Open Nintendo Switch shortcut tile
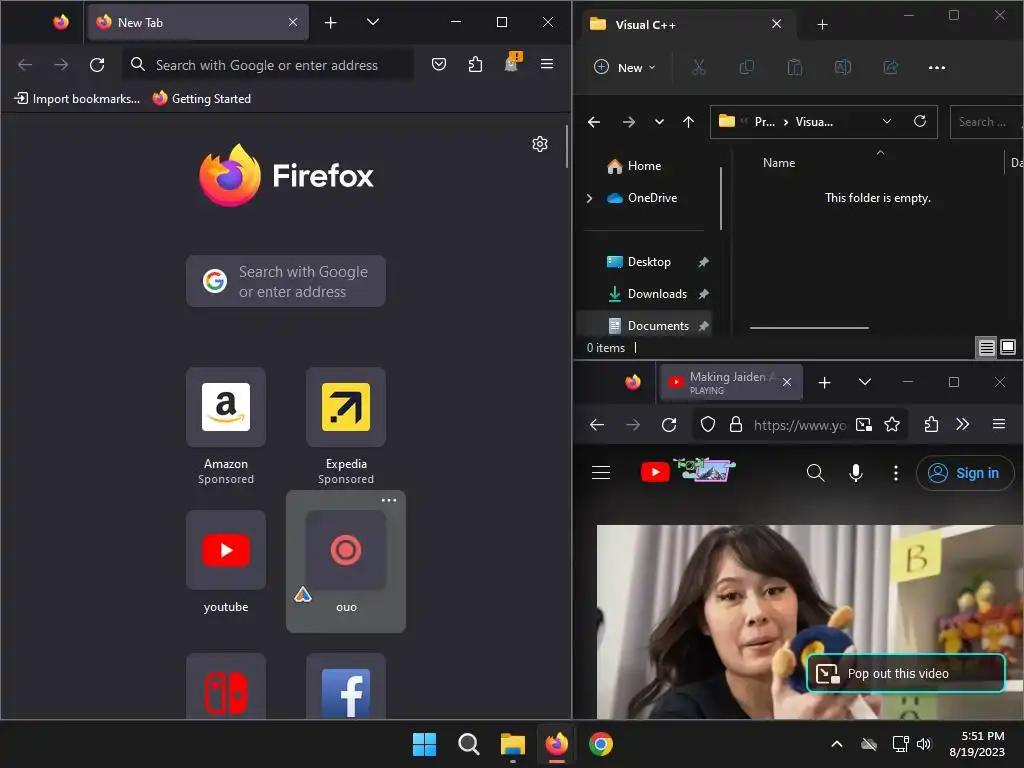Viewport: 1024px width, 768px height. 226,686
